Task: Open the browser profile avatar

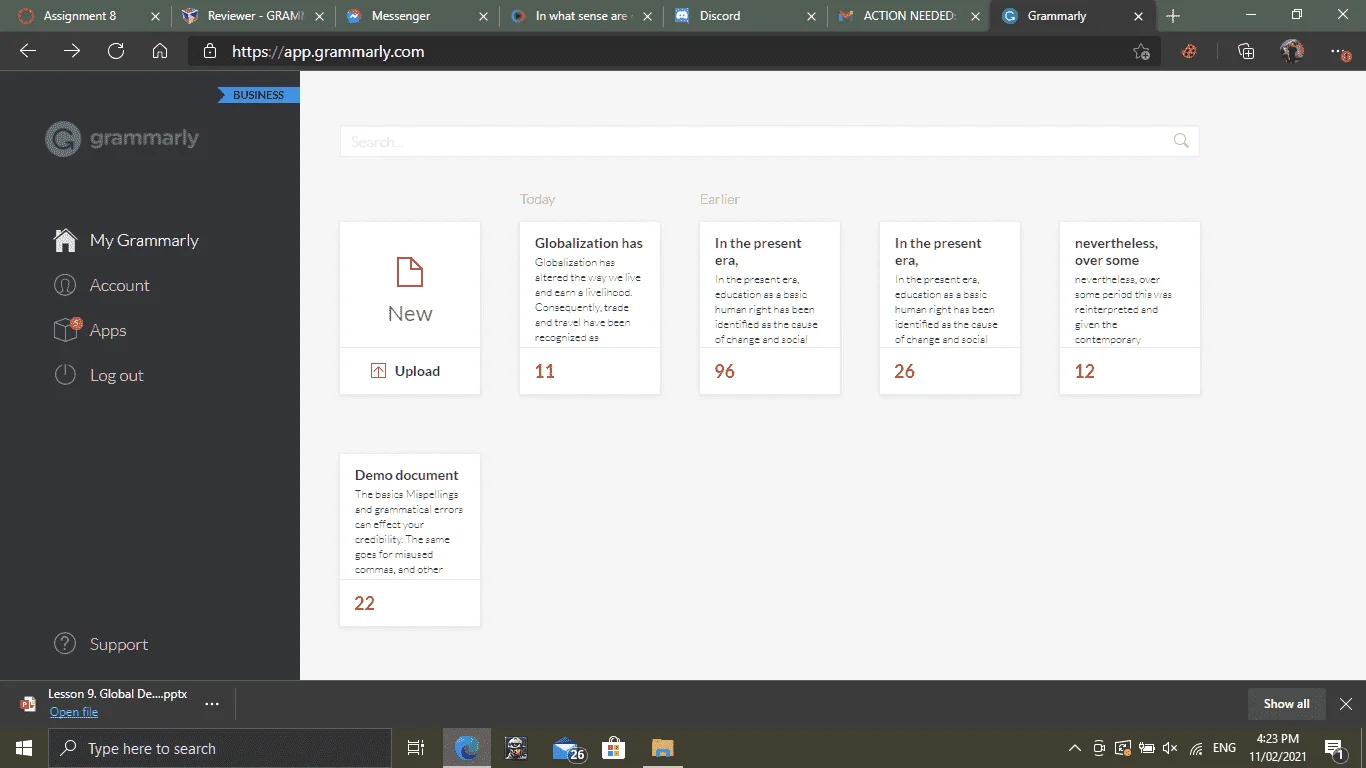Action: (x=1292, y=51)
